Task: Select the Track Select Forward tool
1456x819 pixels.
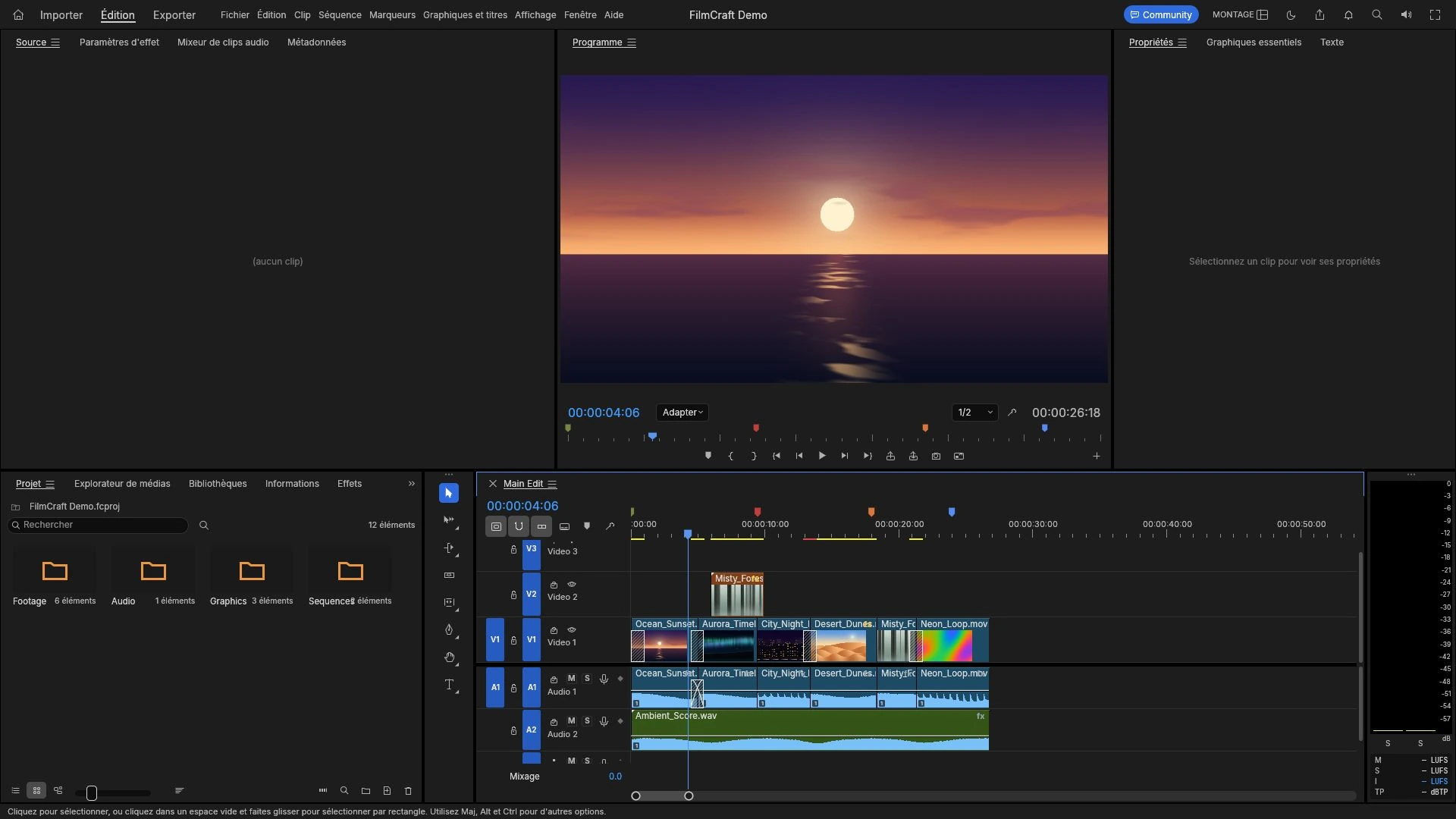Action: pos(448,520)
